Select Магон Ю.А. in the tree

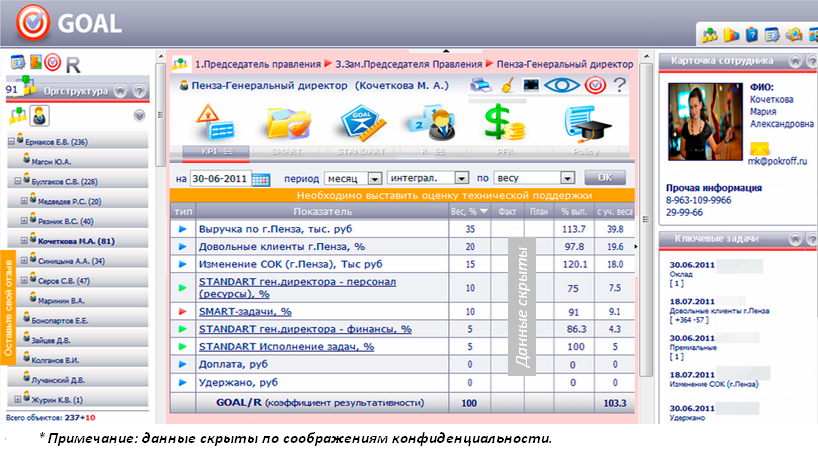51,162
